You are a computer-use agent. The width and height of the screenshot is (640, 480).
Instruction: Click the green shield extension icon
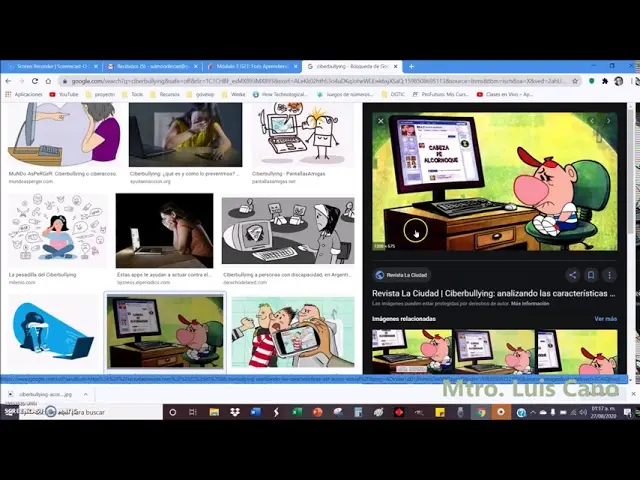coord(591,81)
